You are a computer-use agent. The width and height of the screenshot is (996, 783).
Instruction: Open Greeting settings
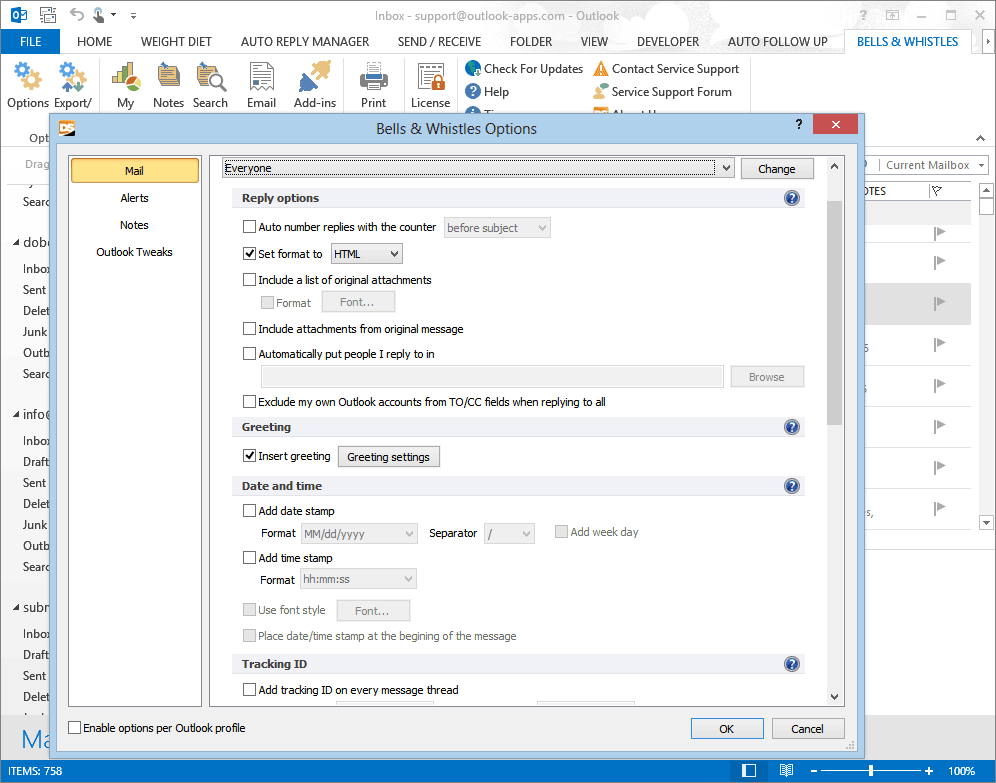(x=388, y=457)
